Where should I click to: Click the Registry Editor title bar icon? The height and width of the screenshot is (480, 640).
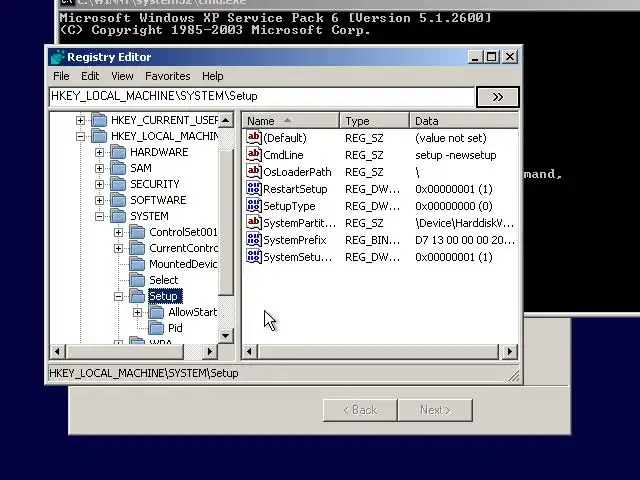[57, 57]
